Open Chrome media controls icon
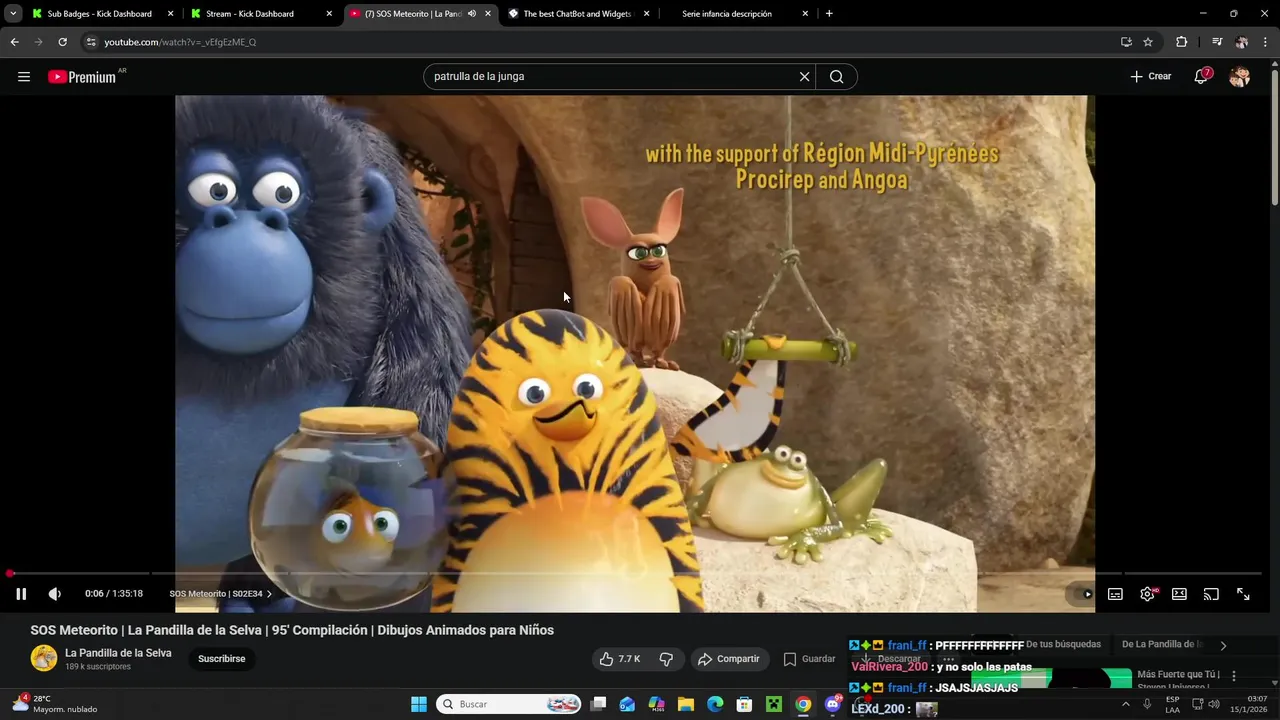The height and width of the screenshot is (720, 1280). pyautogui.click(x=1217, y=42)
